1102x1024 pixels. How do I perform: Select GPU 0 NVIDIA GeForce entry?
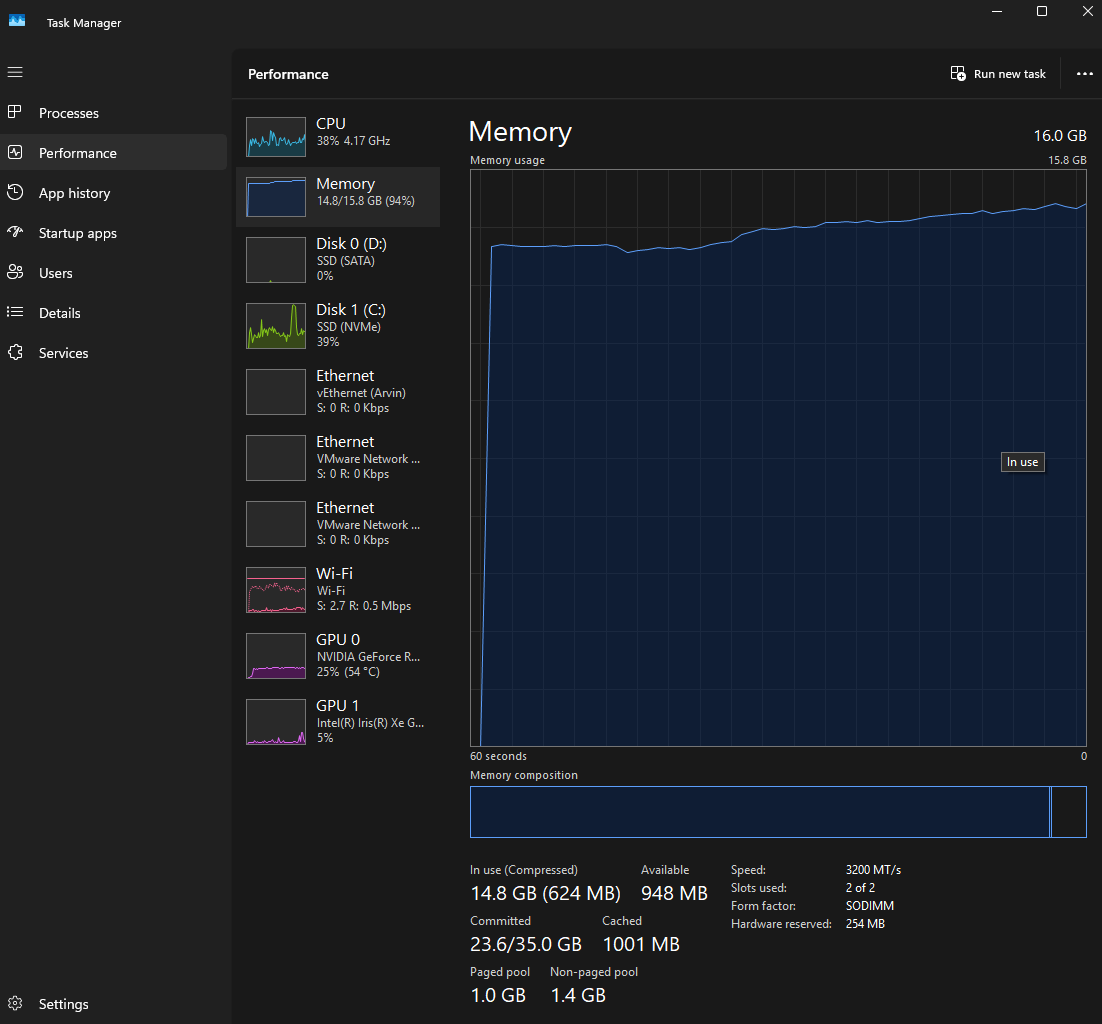(338, 656)
